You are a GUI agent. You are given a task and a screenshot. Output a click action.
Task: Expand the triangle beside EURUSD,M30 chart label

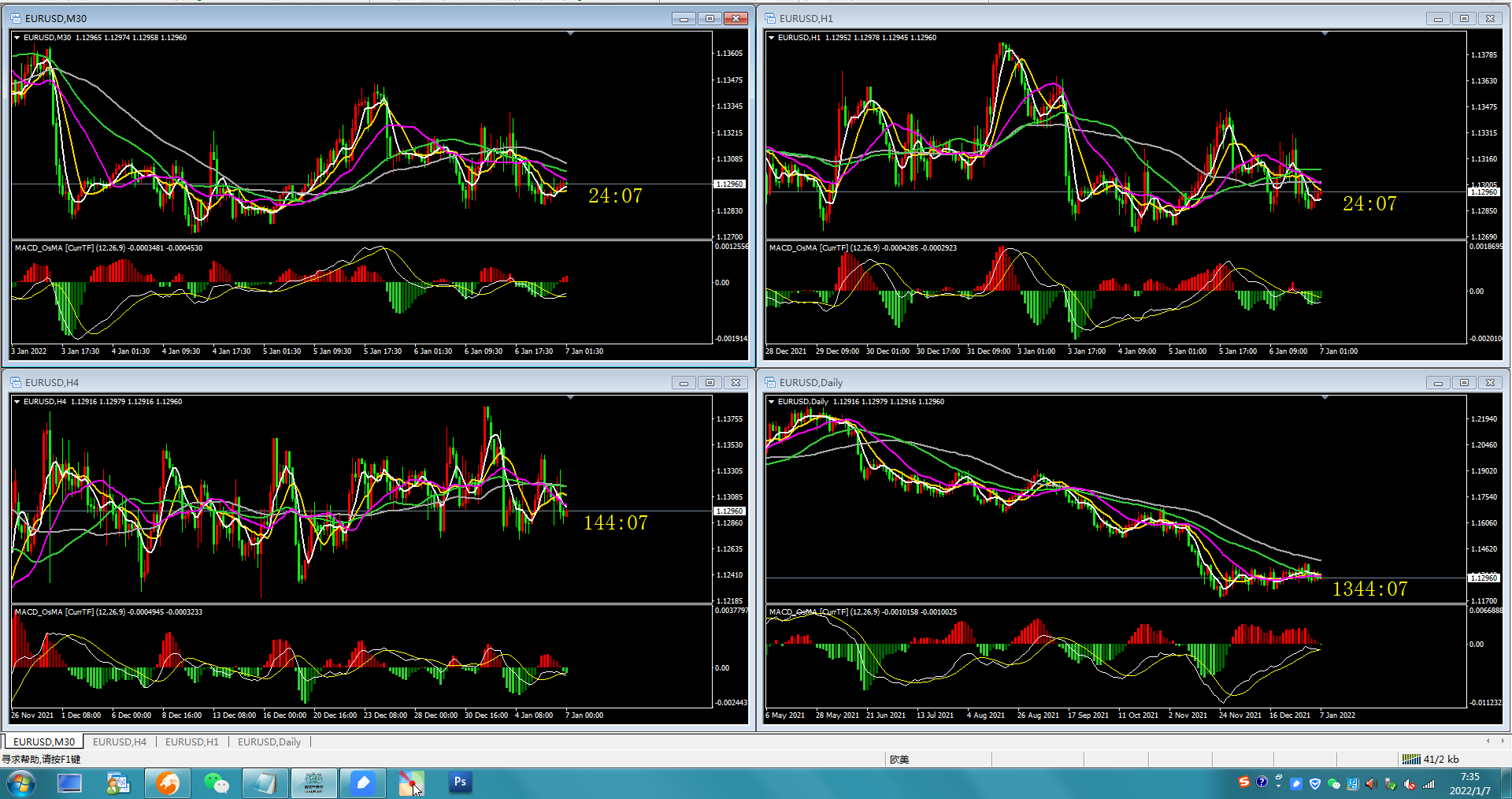[17, 37]
